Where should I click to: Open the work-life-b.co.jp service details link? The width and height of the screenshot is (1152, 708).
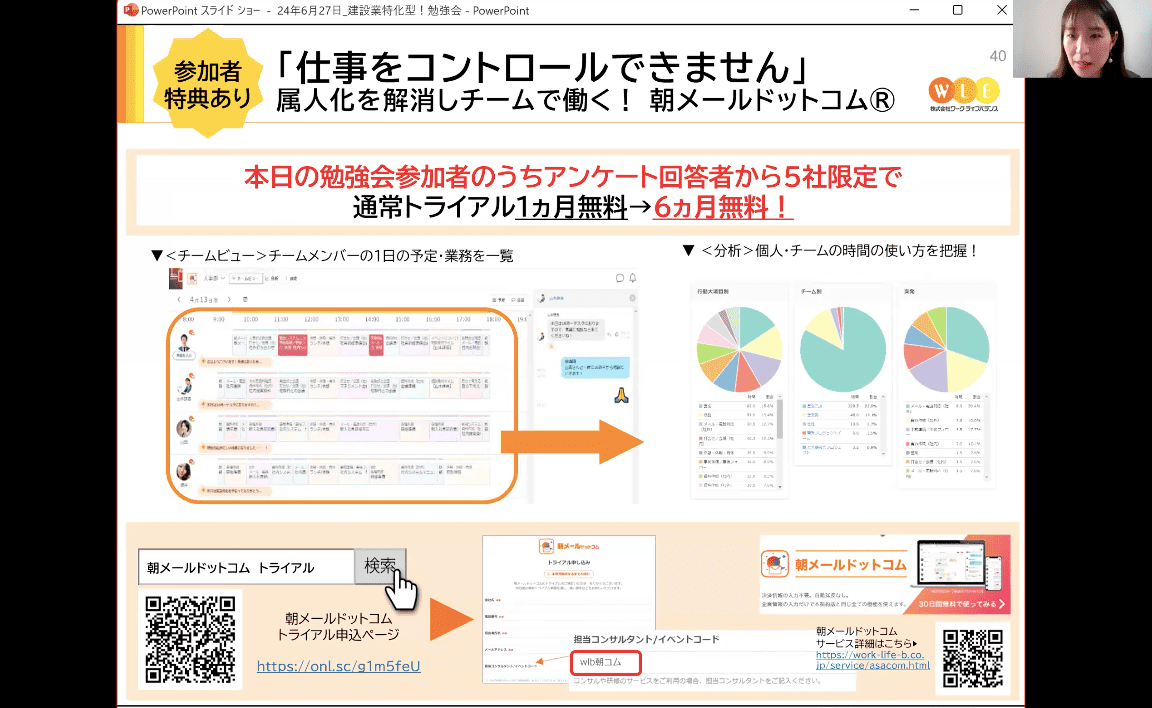coord(872,660)
